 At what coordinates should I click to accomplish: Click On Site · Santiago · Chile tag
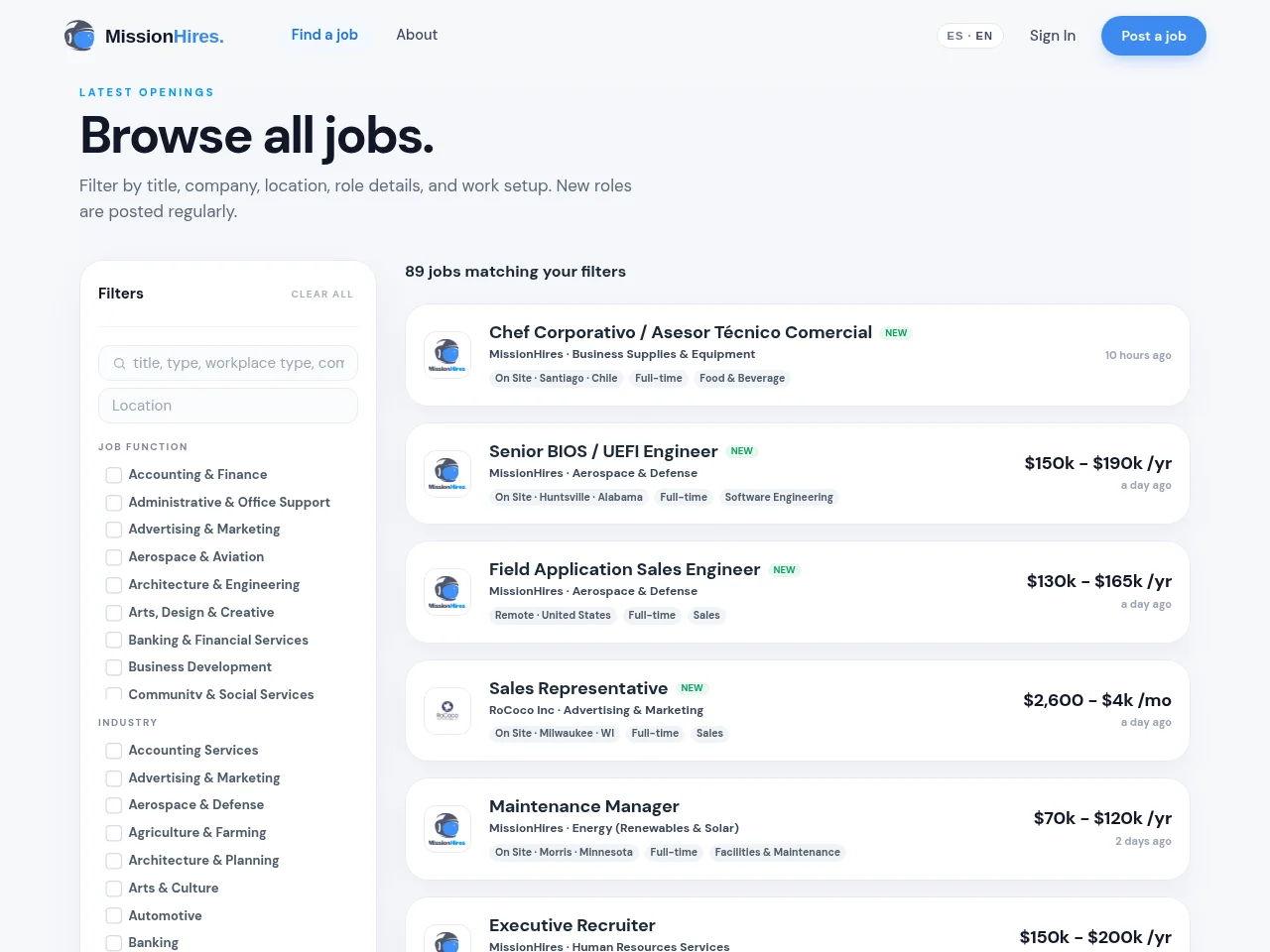[557, 379]
